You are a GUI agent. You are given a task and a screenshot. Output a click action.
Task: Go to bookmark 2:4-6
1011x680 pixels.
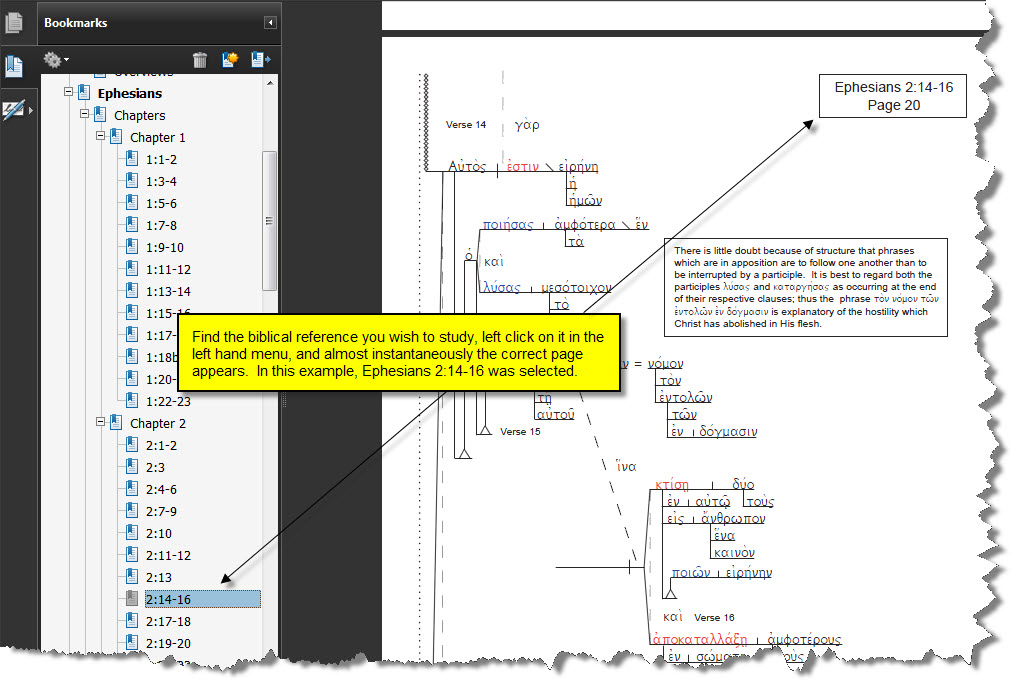(161, 489)
